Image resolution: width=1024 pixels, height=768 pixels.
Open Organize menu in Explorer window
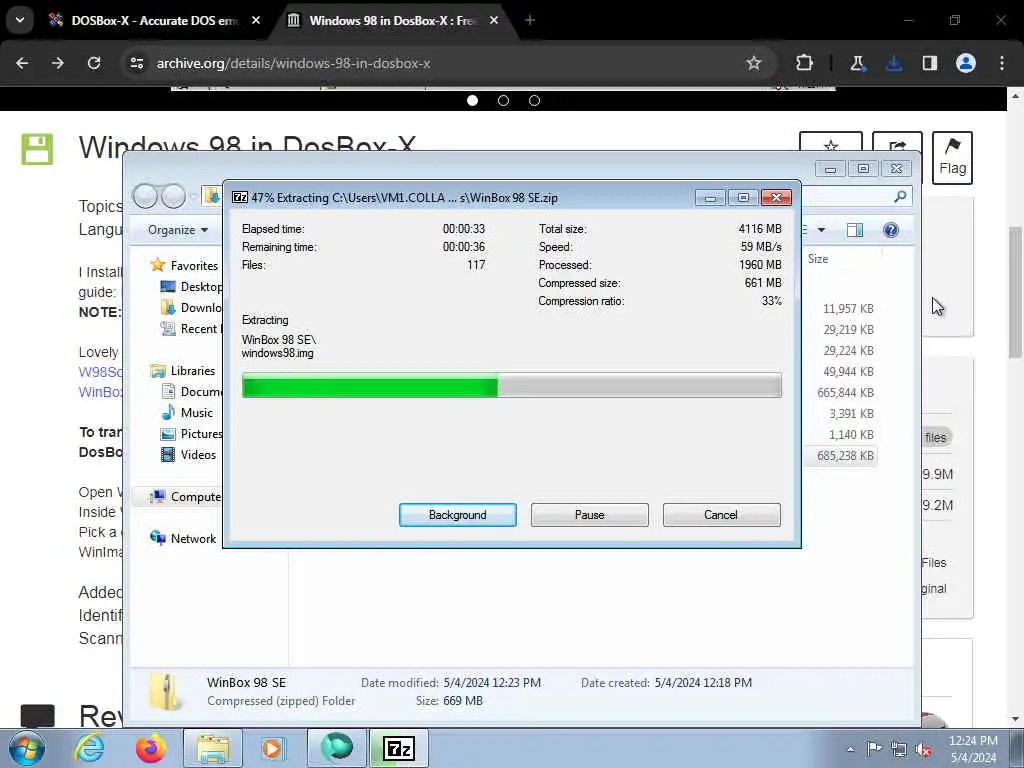178,230
